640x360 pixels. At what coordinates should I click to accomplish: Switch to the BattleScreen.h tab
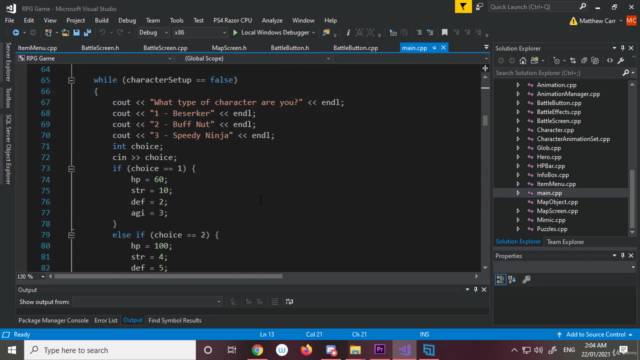[x=100, y=48]
